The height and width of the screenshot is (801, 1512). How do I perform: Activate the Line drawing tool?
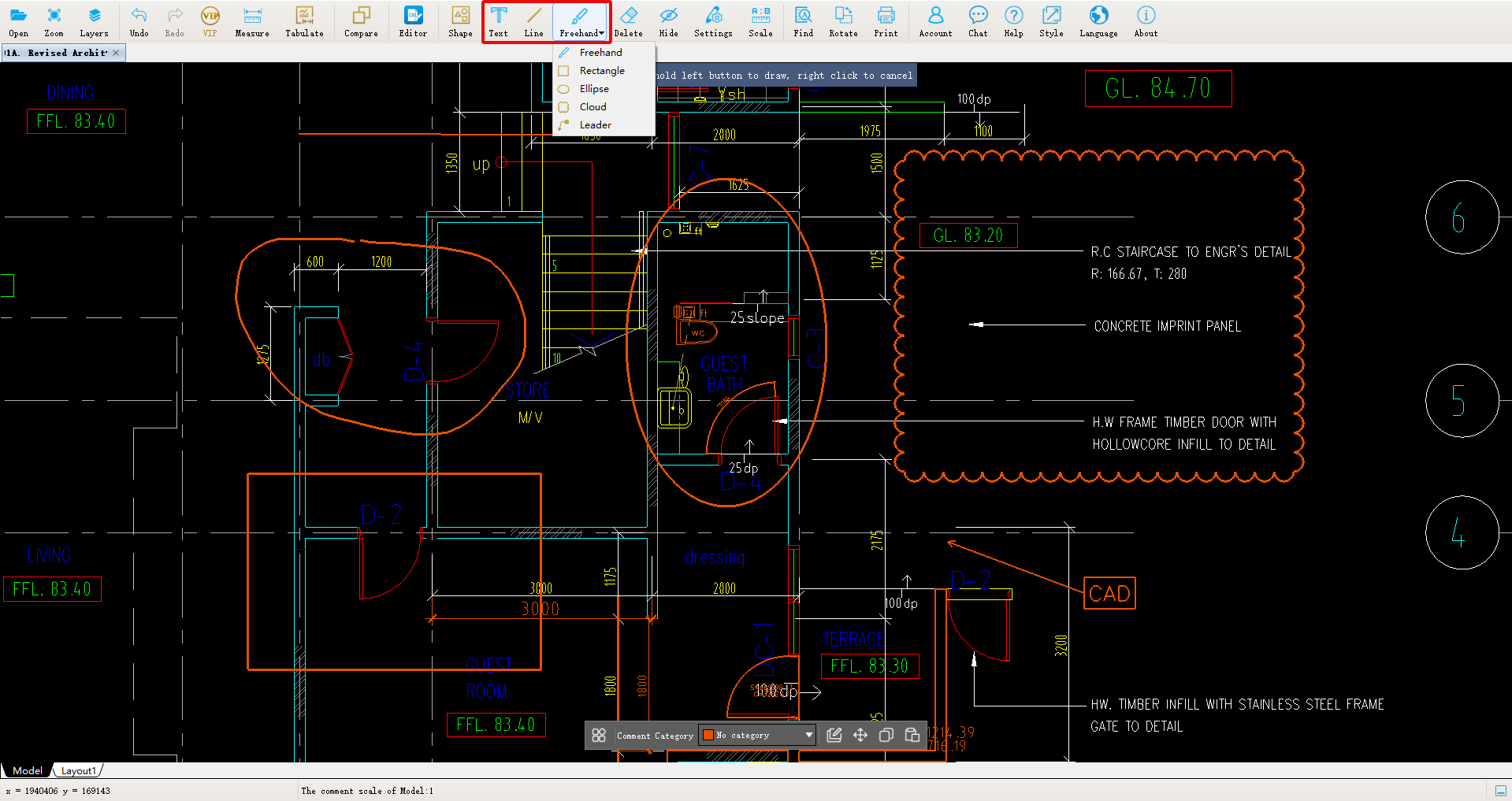tap(533, 21)
